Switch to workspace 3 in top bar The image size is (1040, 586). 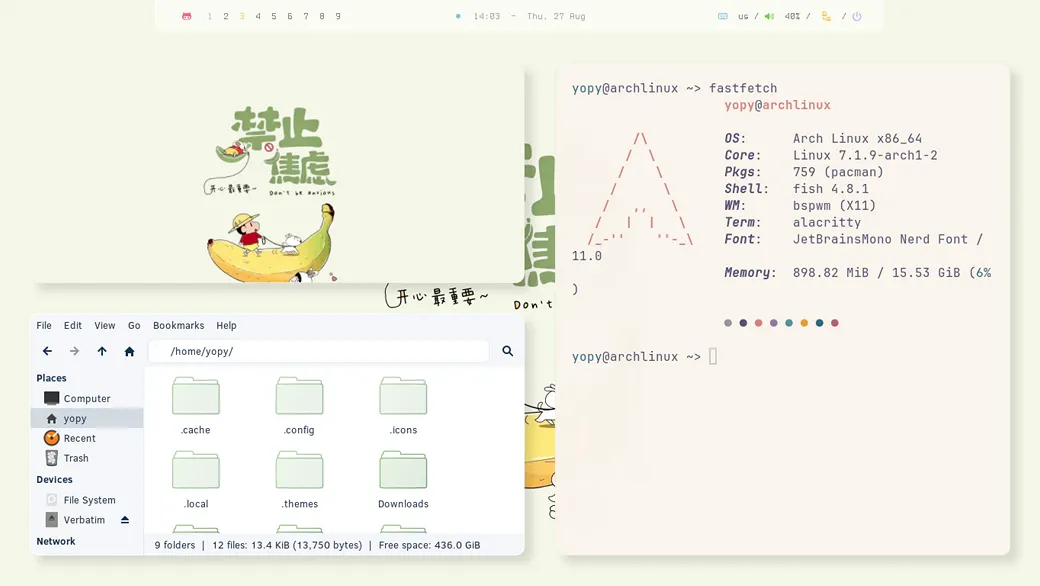coord(241,17)
